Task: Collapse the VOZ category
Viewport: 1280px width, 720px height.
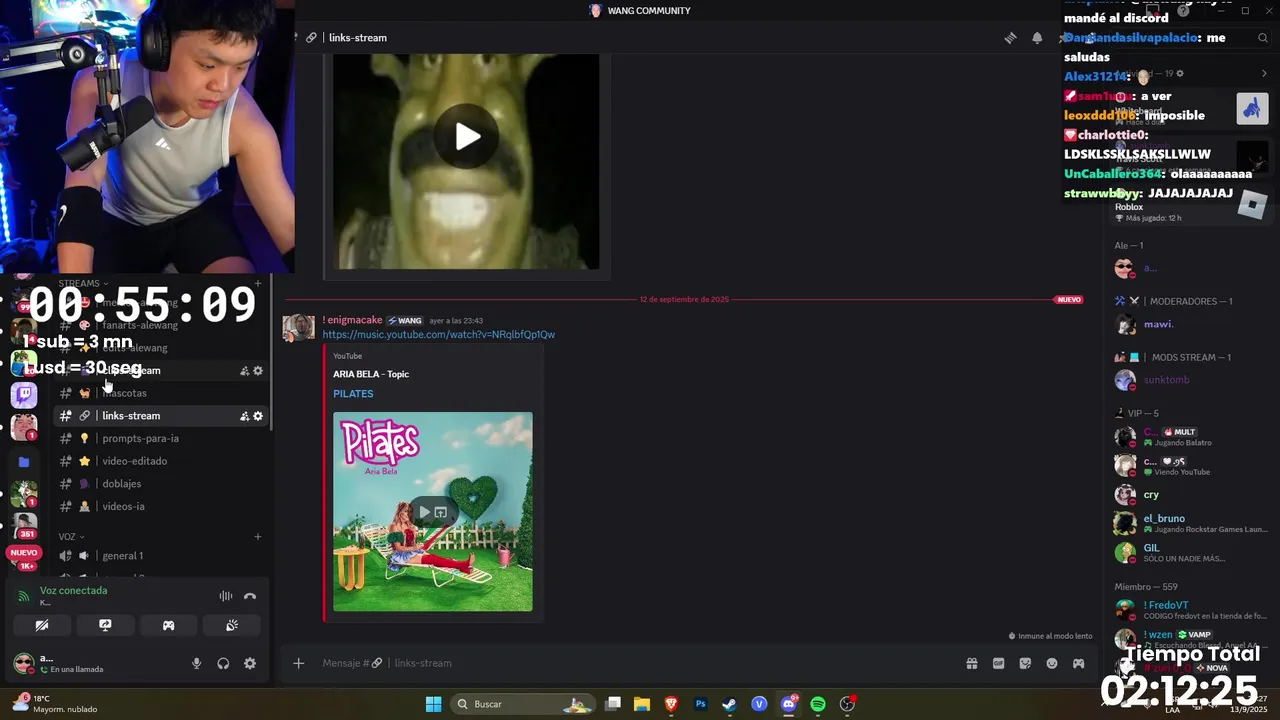Action: point(70,537)
